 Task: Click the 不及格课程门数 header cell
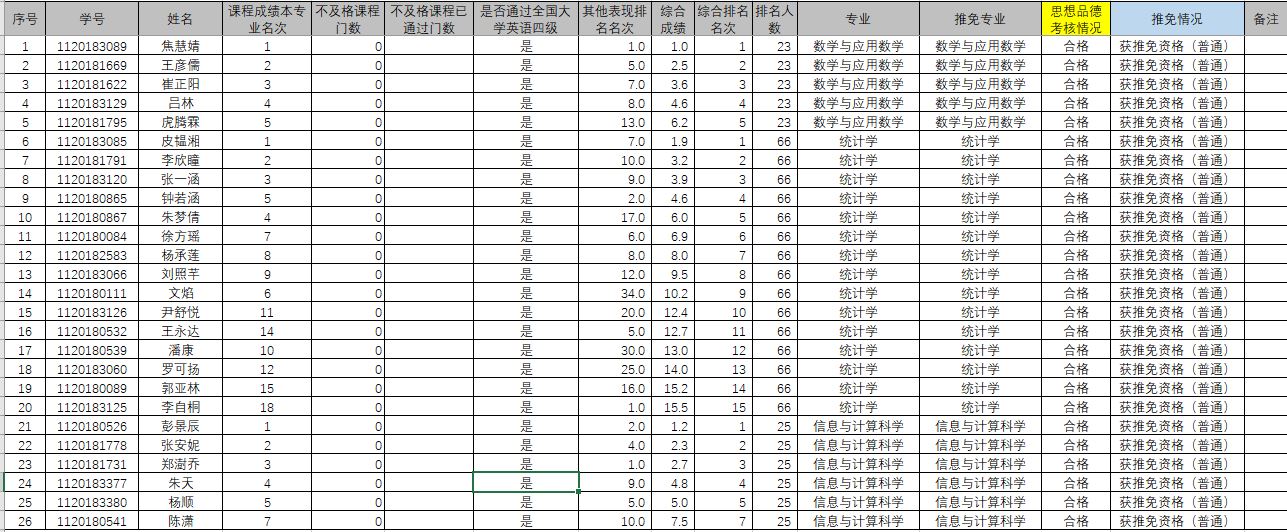[x=347, y=19]
